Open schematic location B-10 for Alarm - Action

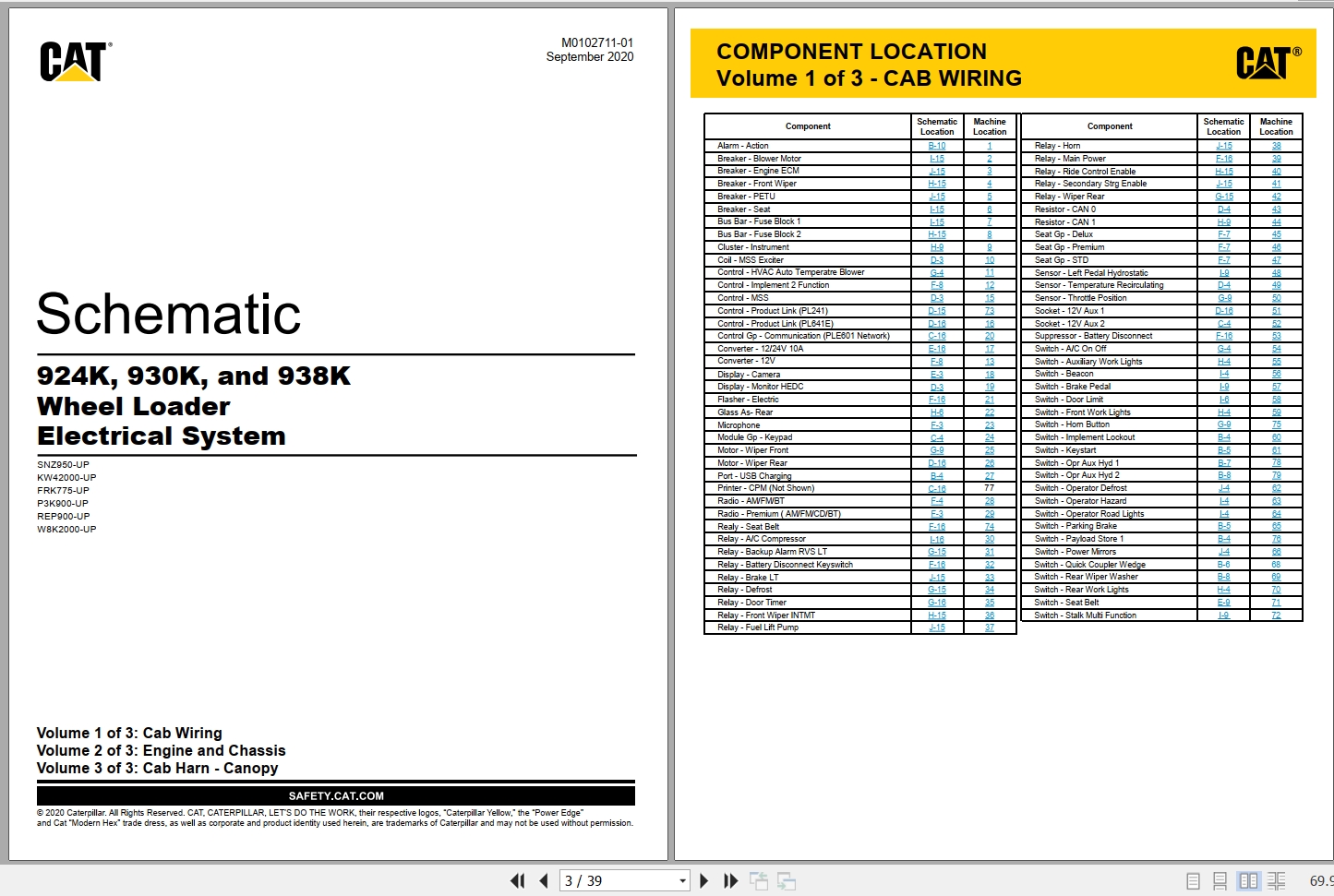pos(936,146)
